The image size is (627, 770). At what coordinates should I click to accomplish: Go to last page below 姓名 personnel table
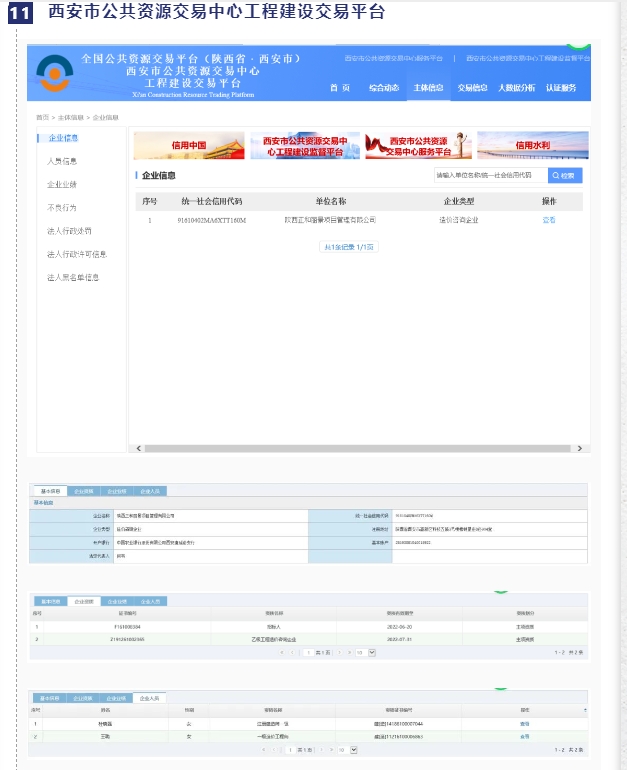[x=331, y=750]
